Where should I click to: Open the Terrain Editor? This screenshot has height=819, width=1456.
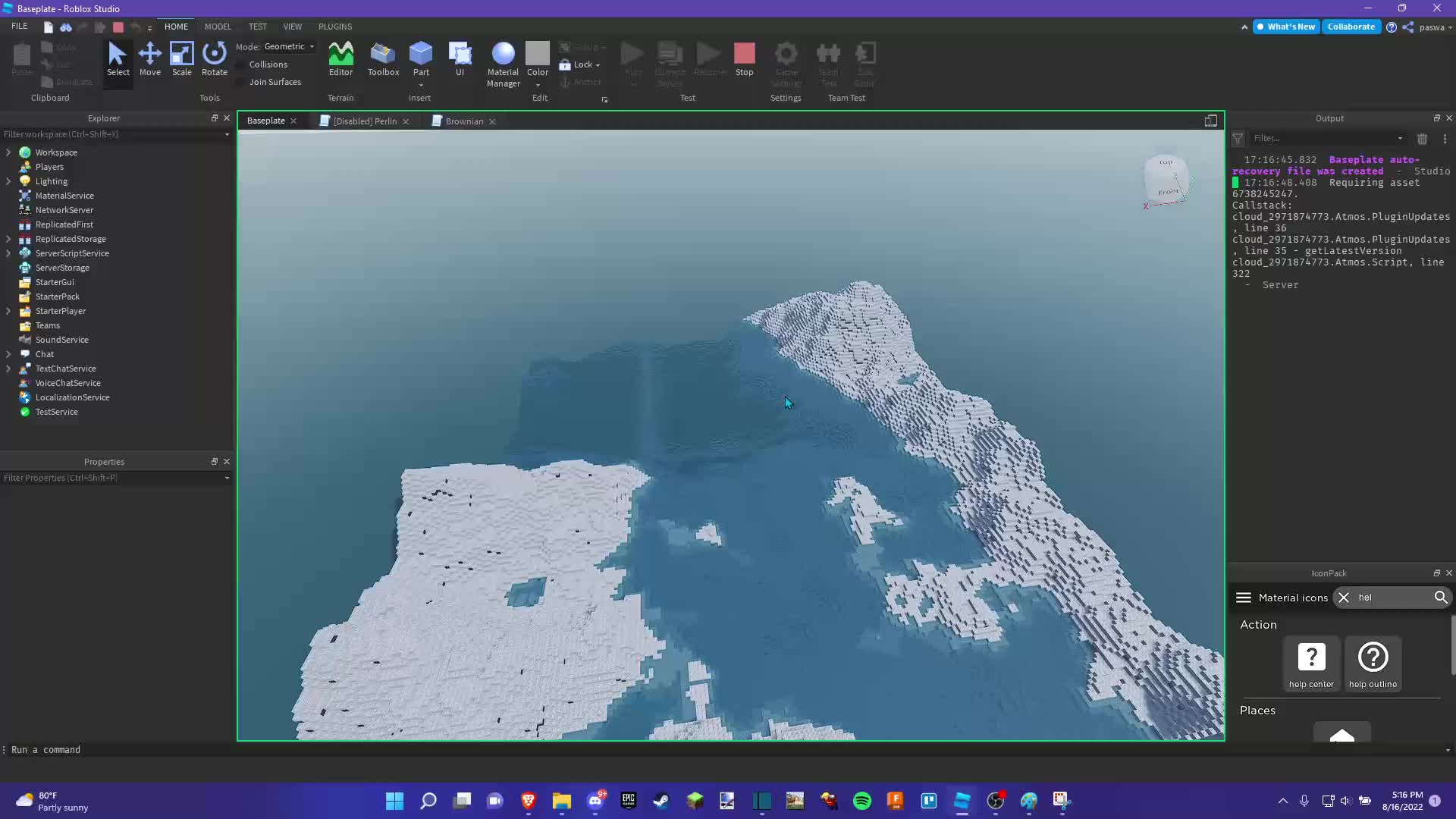340,59
